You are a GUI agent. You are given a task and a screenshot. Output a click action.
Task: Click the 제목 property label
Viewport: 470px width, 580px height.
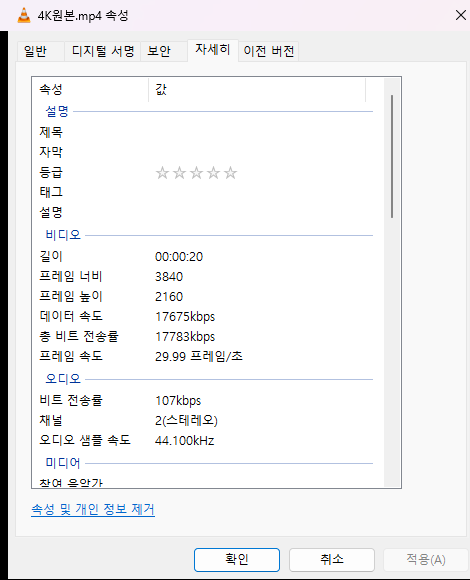coord(51,132)
